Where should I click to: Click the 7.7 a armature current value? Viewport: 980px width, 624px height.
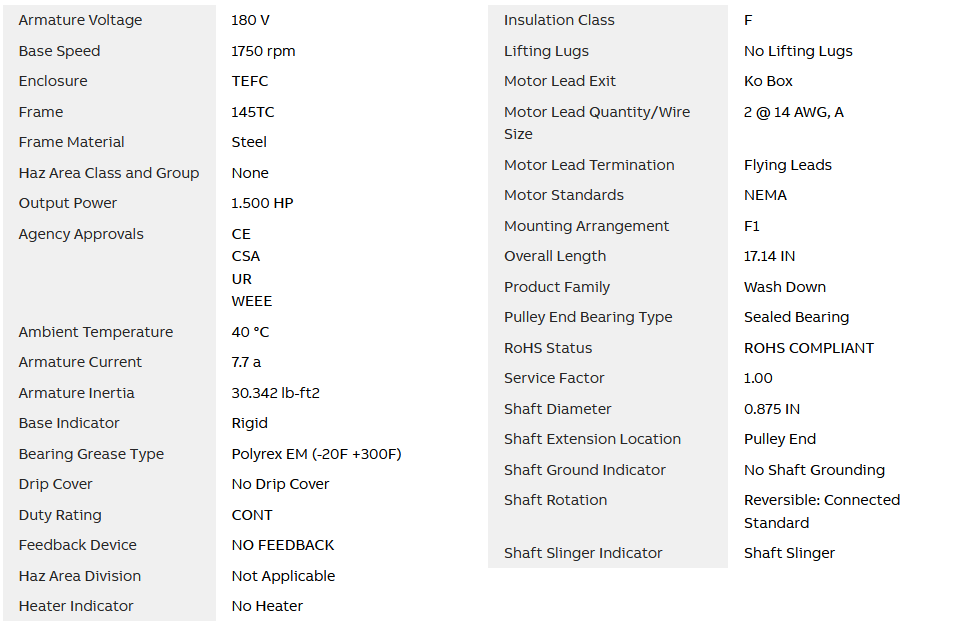coord(246,362)
